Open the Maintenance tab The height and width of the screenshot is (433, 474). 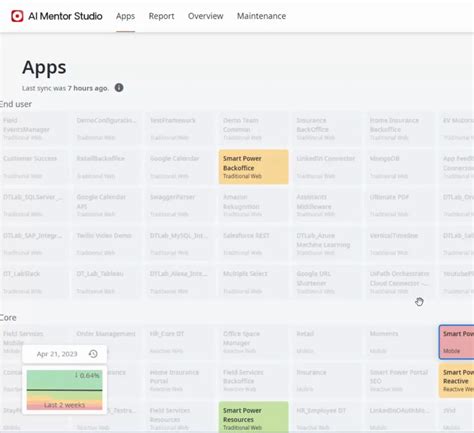[x=261, y=16]
